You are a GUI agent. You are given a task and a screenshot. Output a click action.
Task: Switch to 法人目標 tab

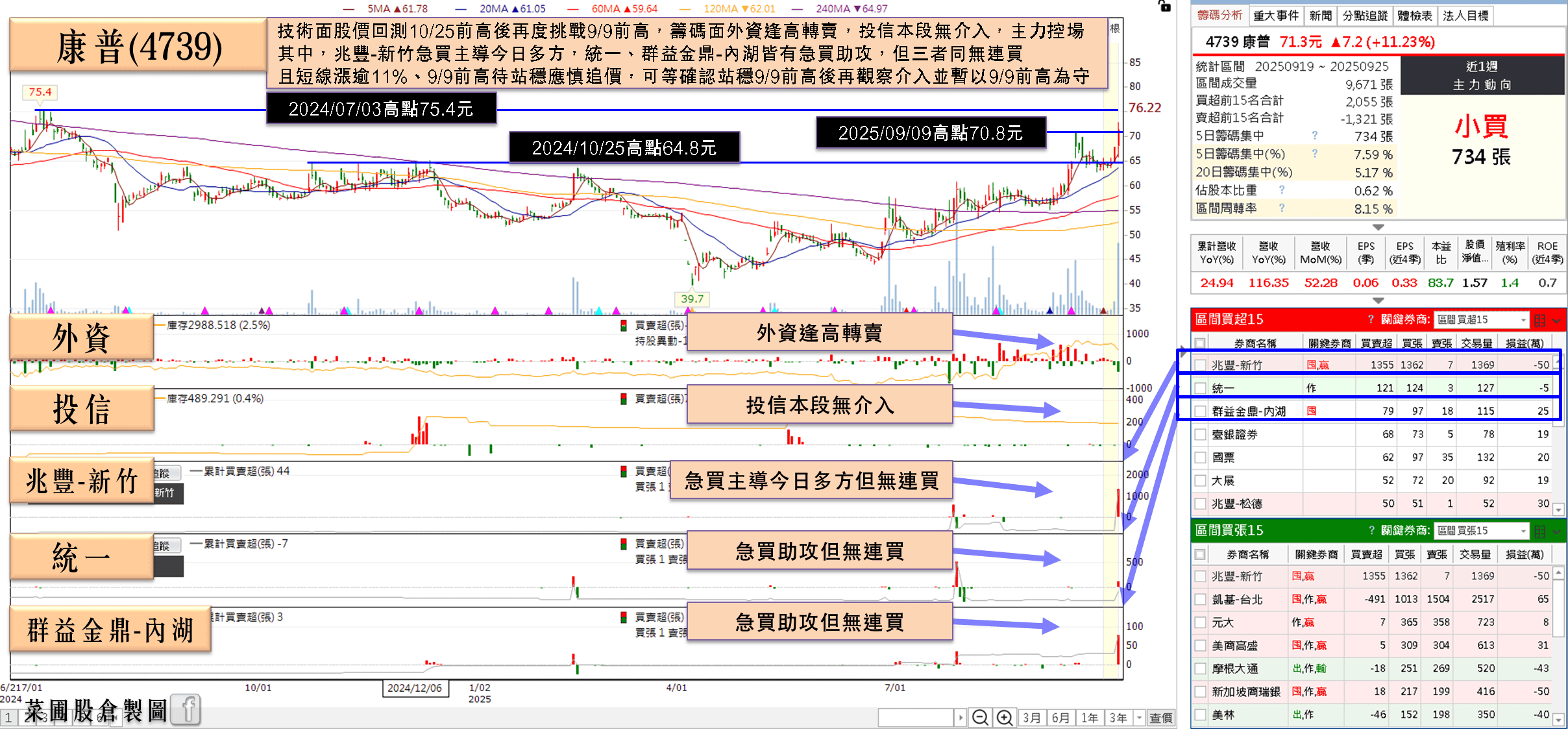pos(1465,16)
